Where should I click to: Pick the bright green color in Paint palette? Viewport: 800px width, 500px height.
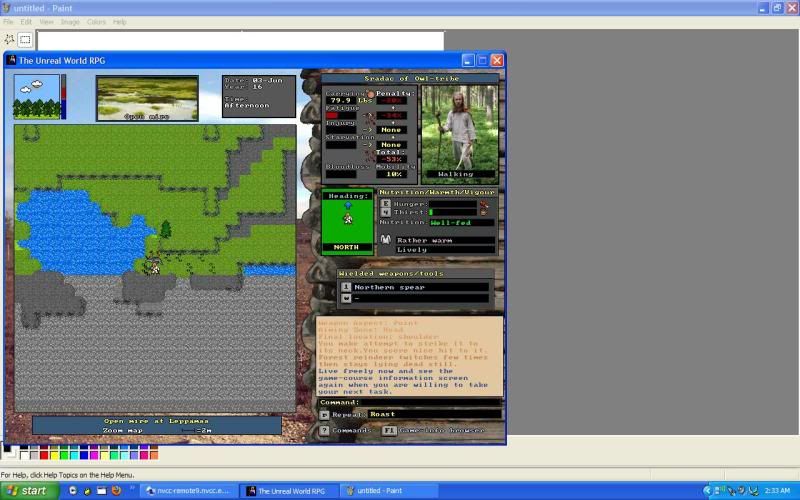tap(64, 455)
